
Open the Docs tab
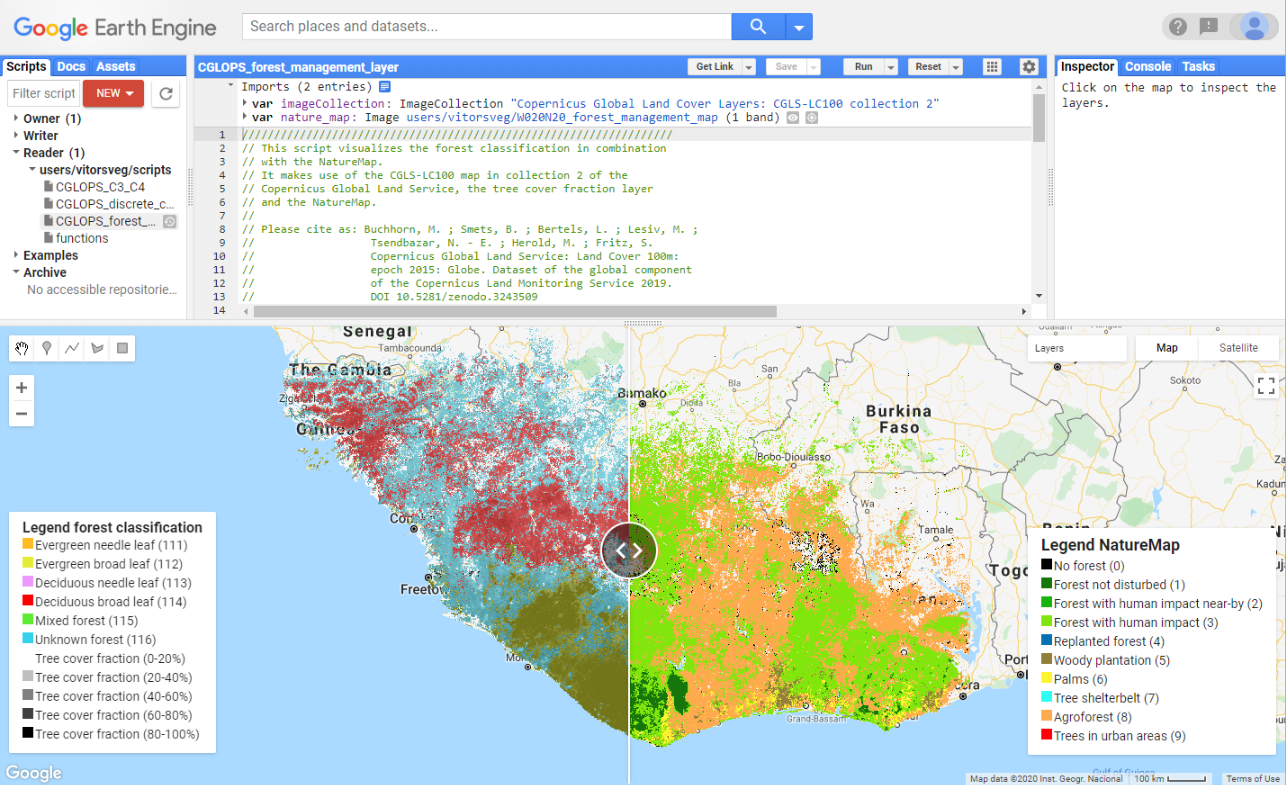point(71,67)
